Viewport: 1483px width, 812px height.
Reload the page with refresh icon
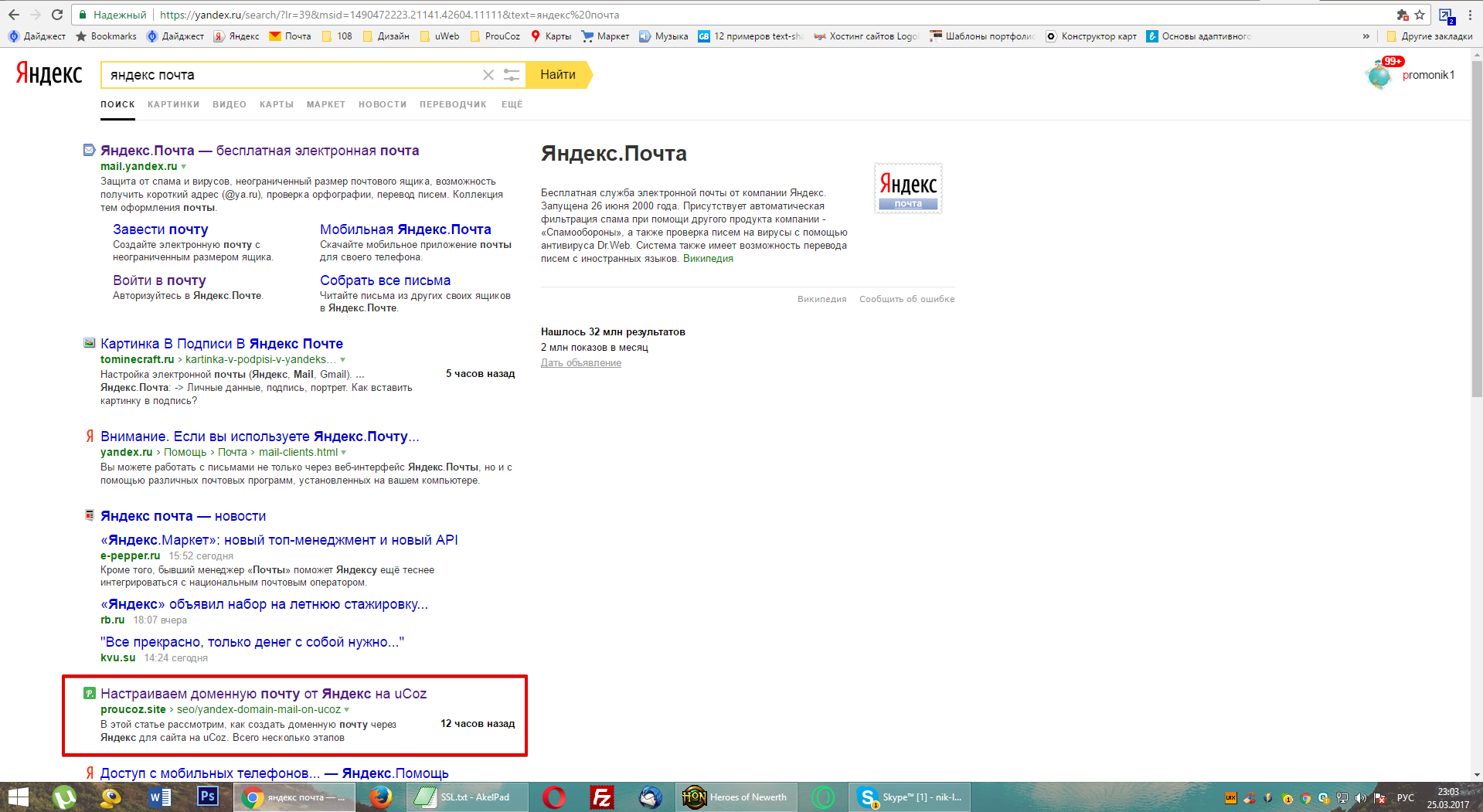tap(57, 15)
